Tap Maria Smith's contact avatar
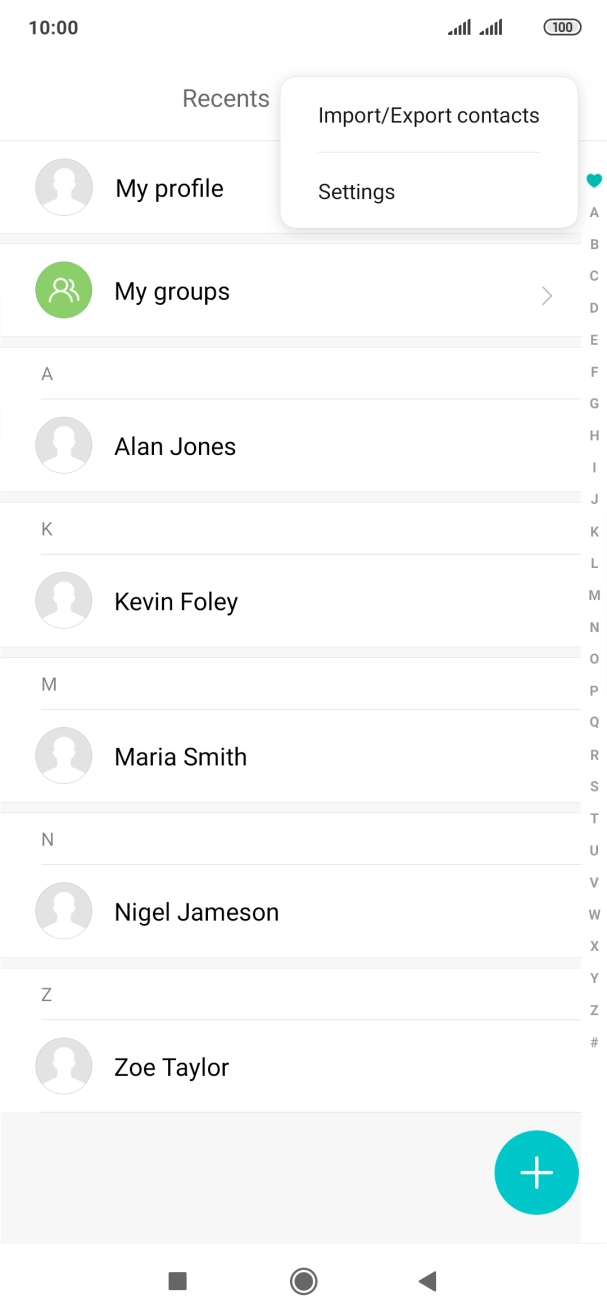607x1316 pixels. [x=63, y=755]
